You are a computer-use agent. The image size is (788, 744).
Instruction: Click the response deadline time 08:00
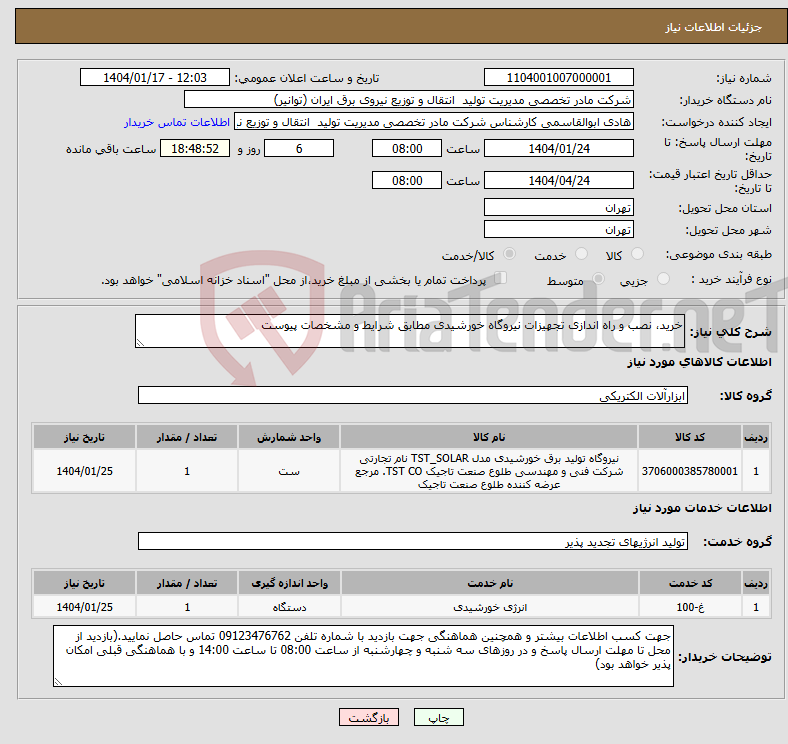[407, 148]
